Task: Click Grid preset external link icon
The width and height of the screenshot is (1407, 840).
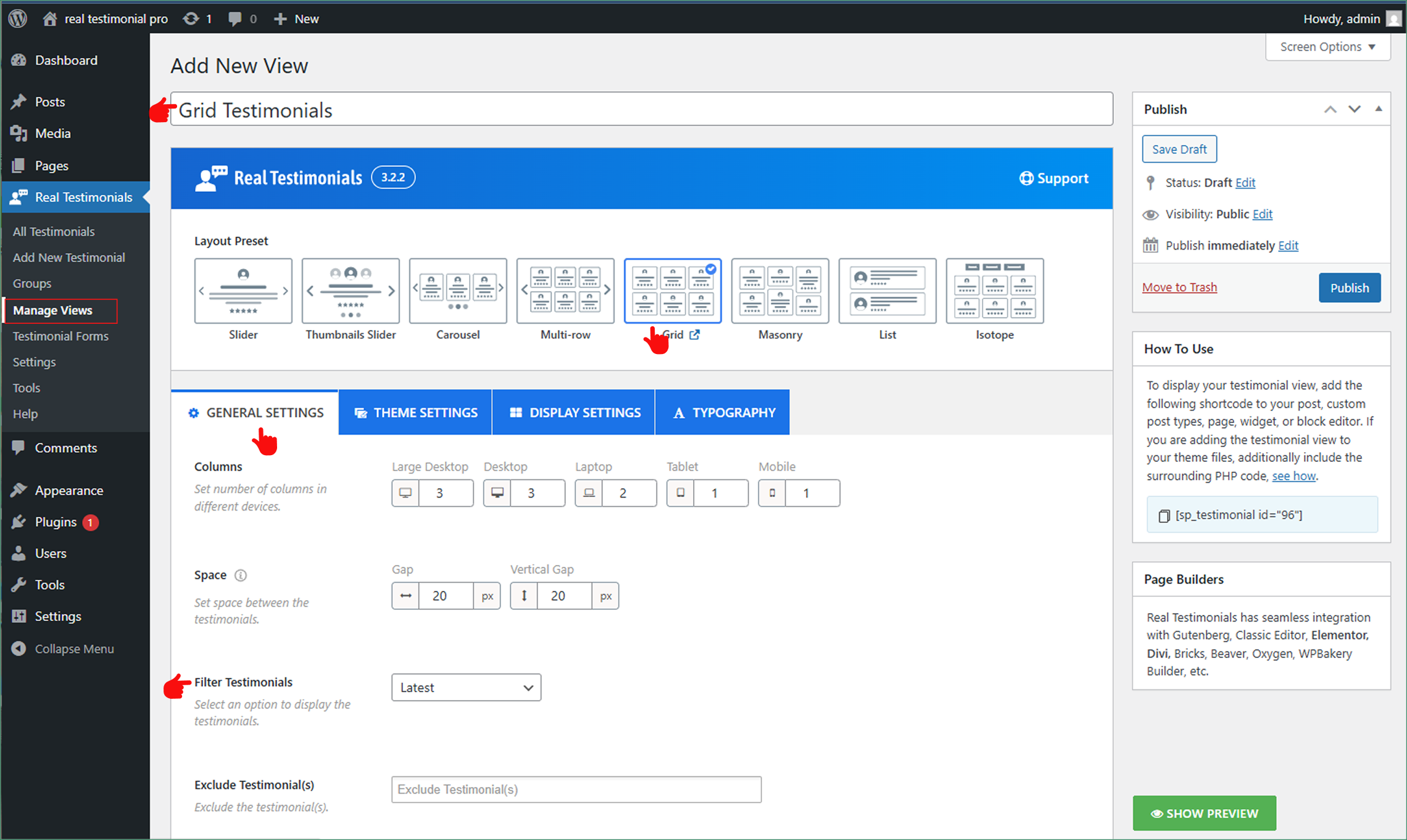Action: [695, 334]
